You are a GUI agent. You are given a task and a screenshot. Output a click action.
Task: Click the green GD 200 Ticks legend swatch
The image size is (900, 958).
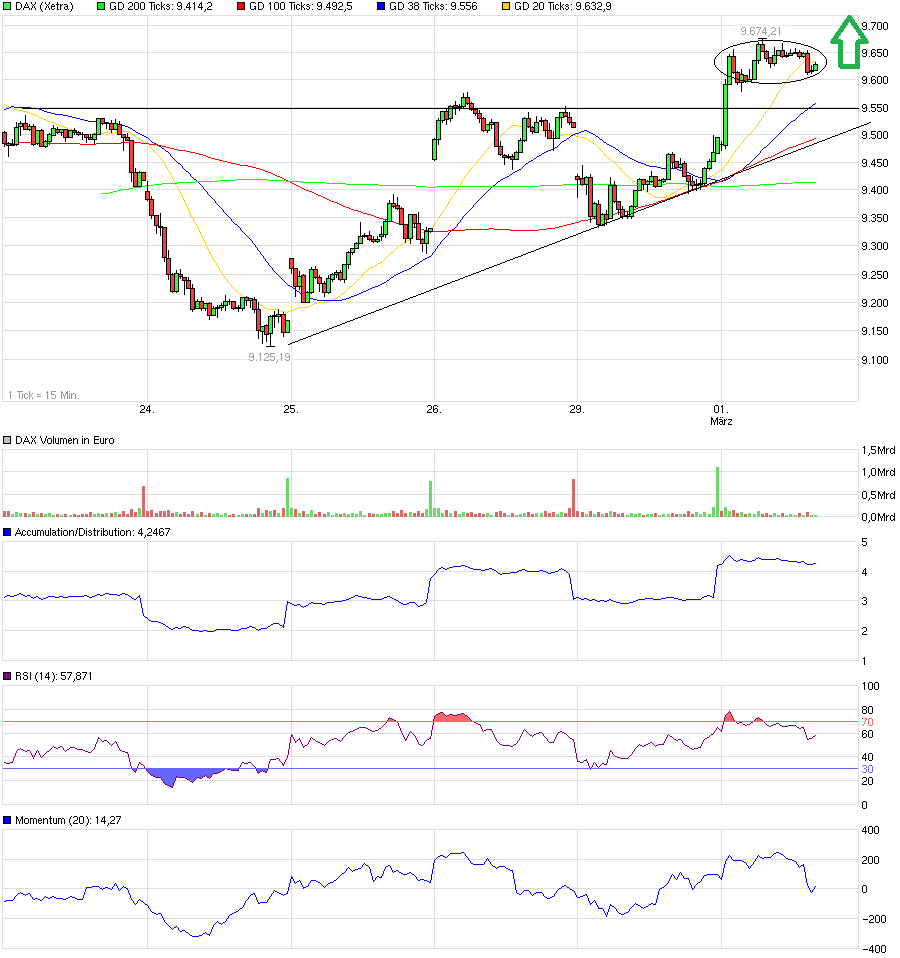(x=101, y=7)
